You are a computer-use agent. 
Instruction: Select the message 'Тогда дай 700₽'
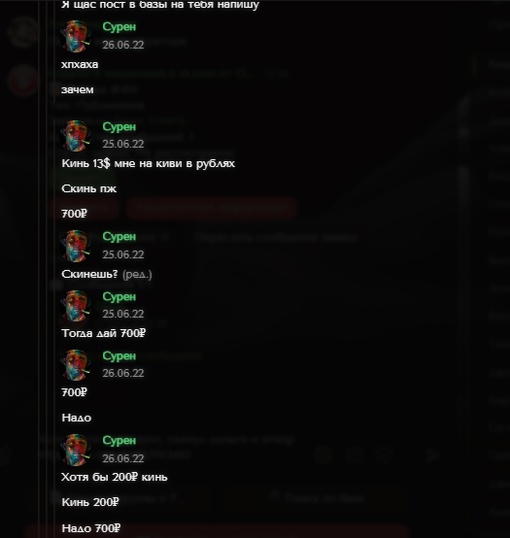coord(103,333)
